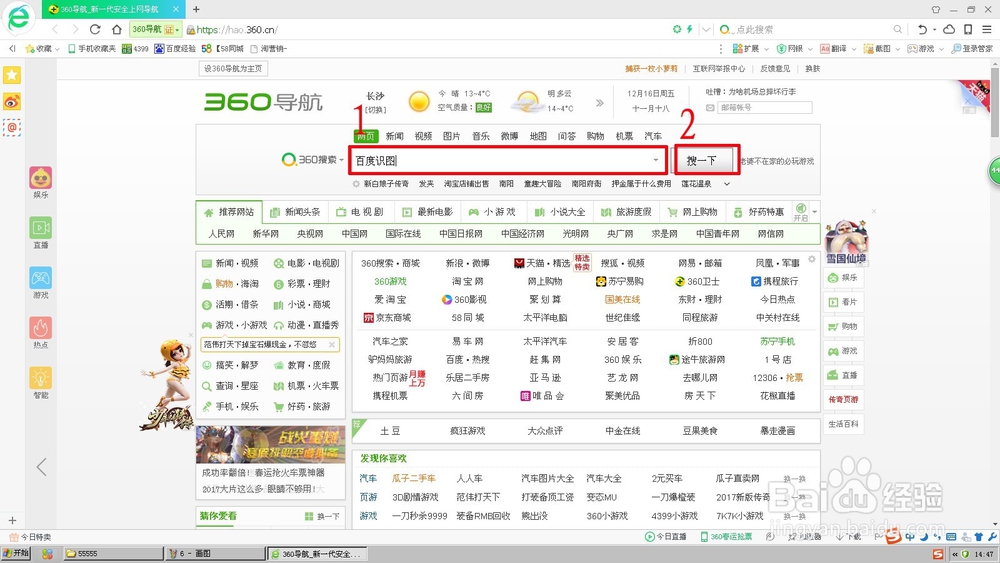This screenshot has height=563, width=1000.
Task: Click the search input containing 百度识图
Action: coord(506,160)
